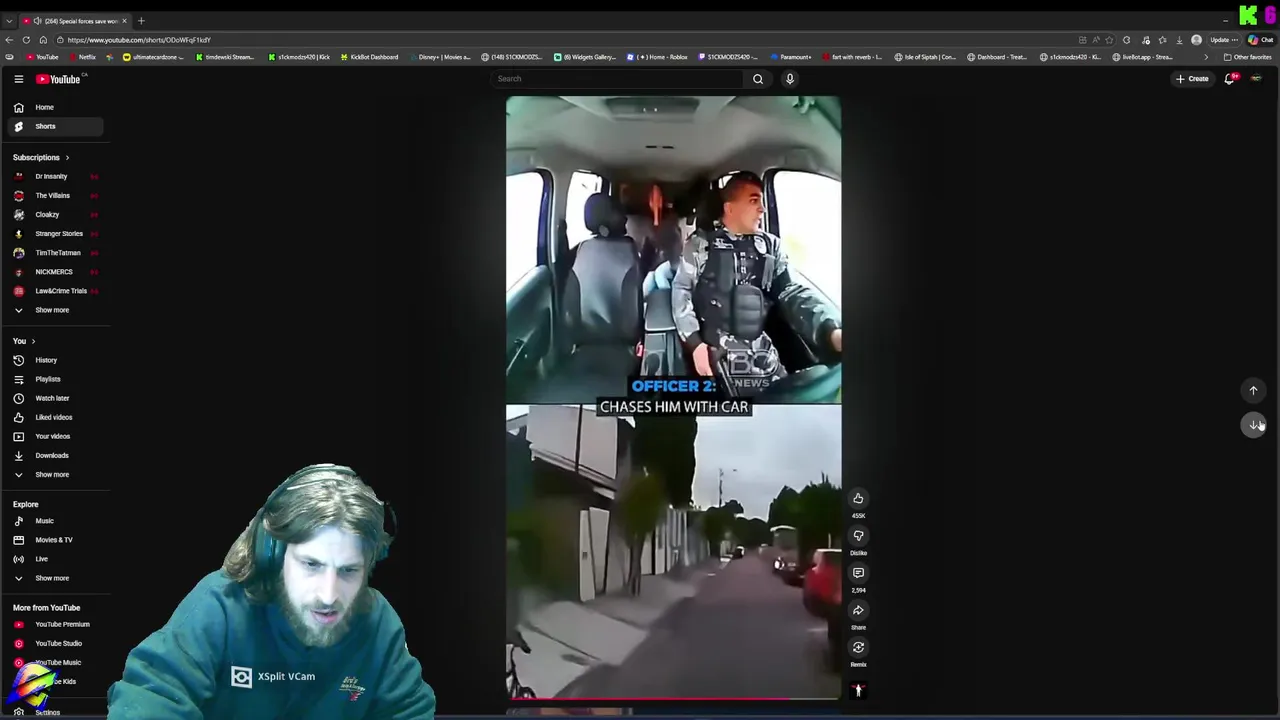Viewport: 1280px width, 720px height.
Task: Open The Villains subscription channel
Action: 52,195
